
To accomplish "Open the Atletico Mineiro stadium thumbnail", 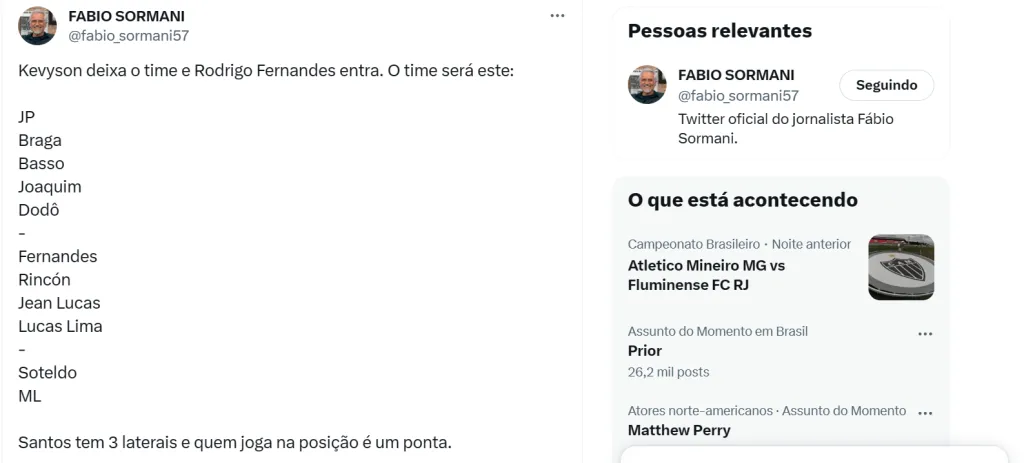I will [901, 267].
